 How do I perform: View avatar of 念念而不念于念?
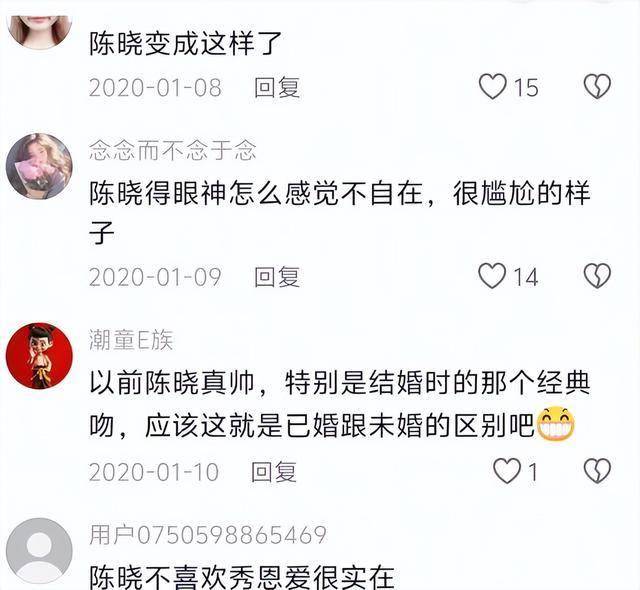[x=39, y=166]
